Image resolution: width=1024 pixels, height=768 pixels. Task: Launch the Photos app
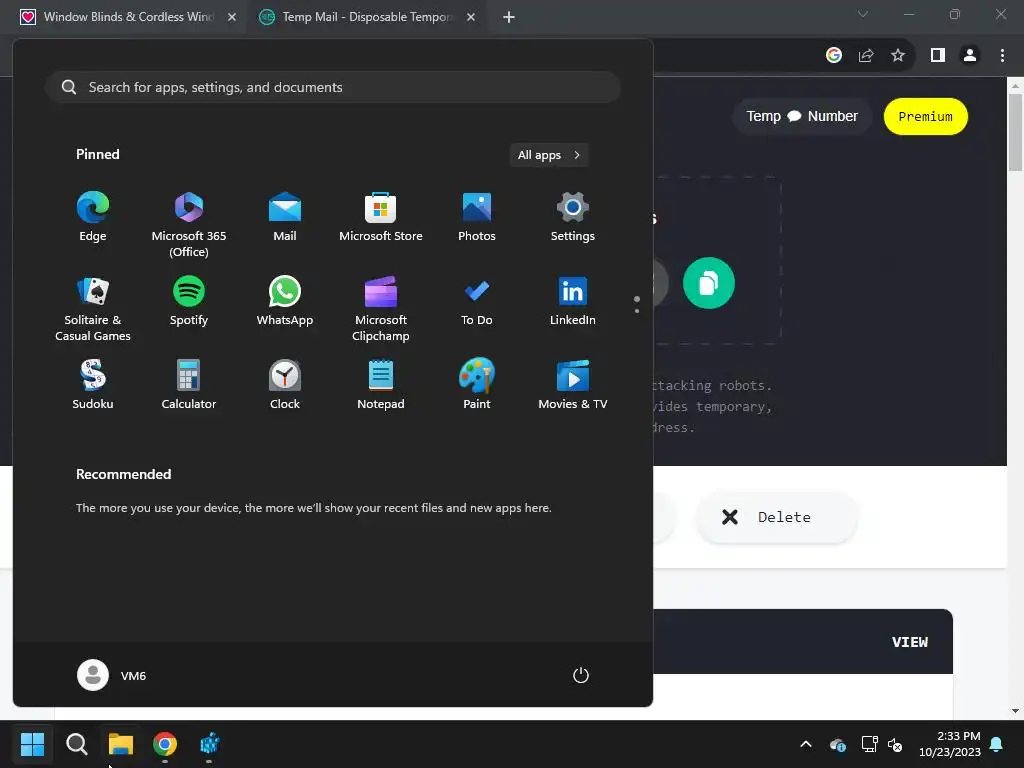(x=477, y=217)
